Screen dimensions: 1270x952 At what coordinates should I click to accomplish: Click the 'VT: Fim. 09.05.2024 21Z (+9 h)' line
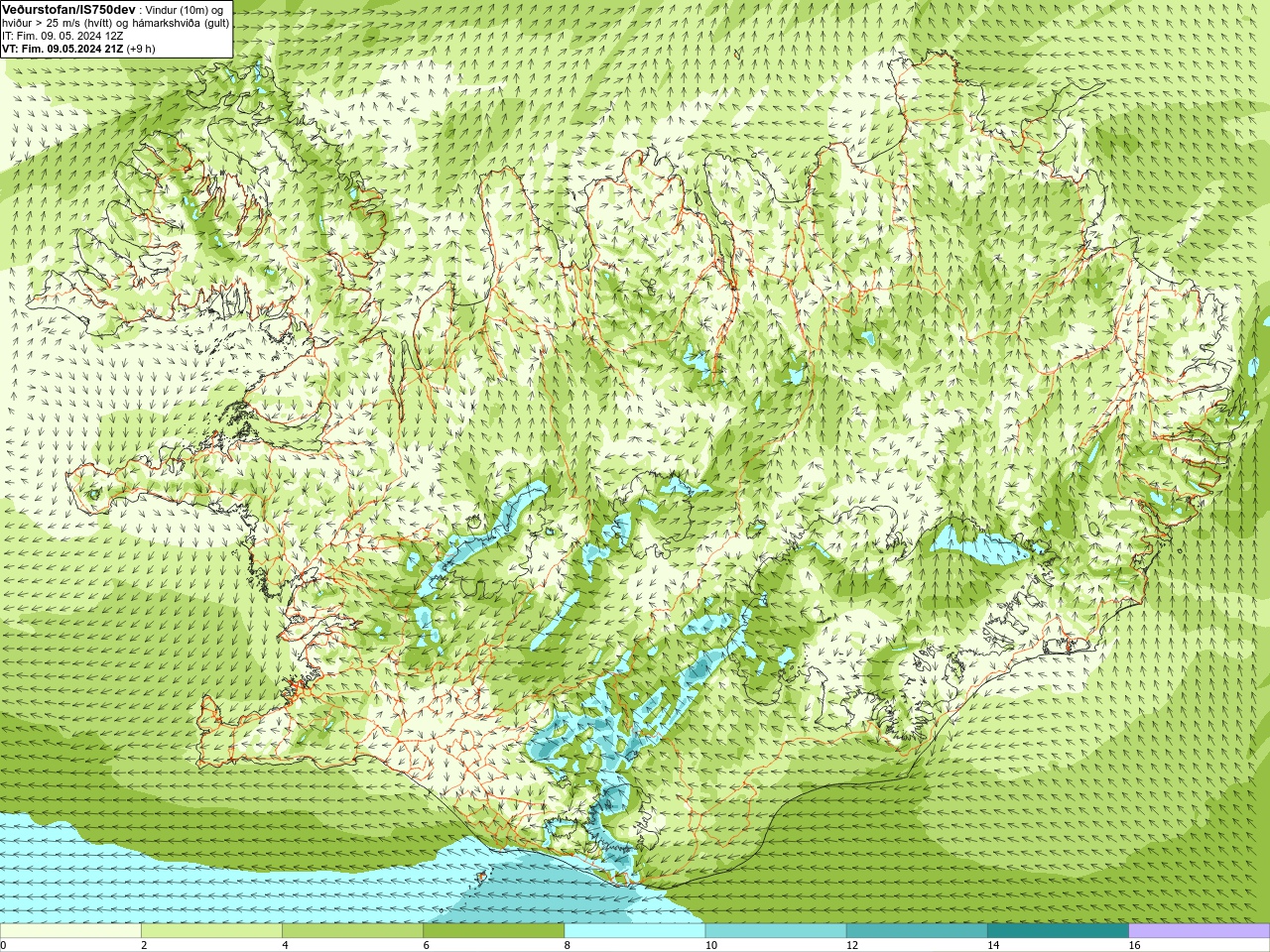point(78,49)
